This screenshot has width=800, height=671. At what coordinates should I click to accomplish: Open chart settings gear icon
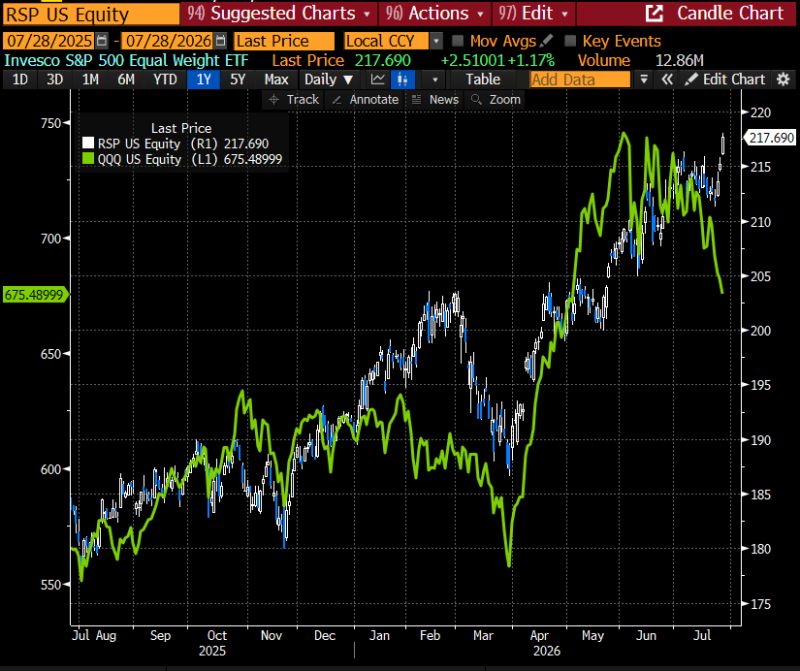[783, 80]
